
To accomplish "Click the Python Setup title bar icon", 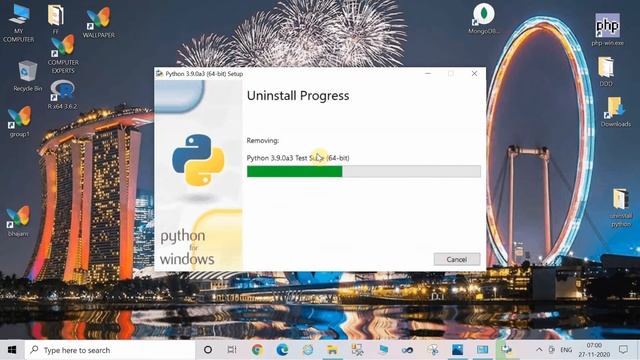I will [x=160, y=74].
